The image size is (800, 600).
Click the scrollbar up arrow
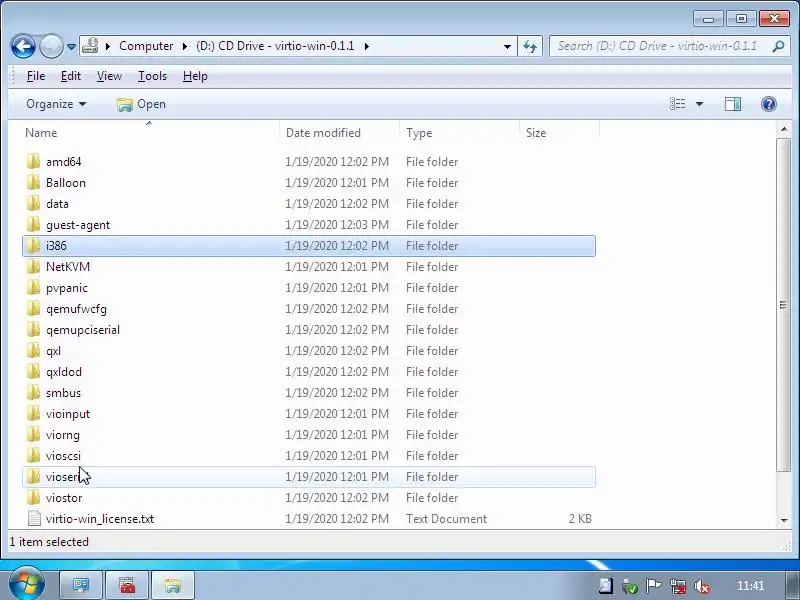point(784,130)
